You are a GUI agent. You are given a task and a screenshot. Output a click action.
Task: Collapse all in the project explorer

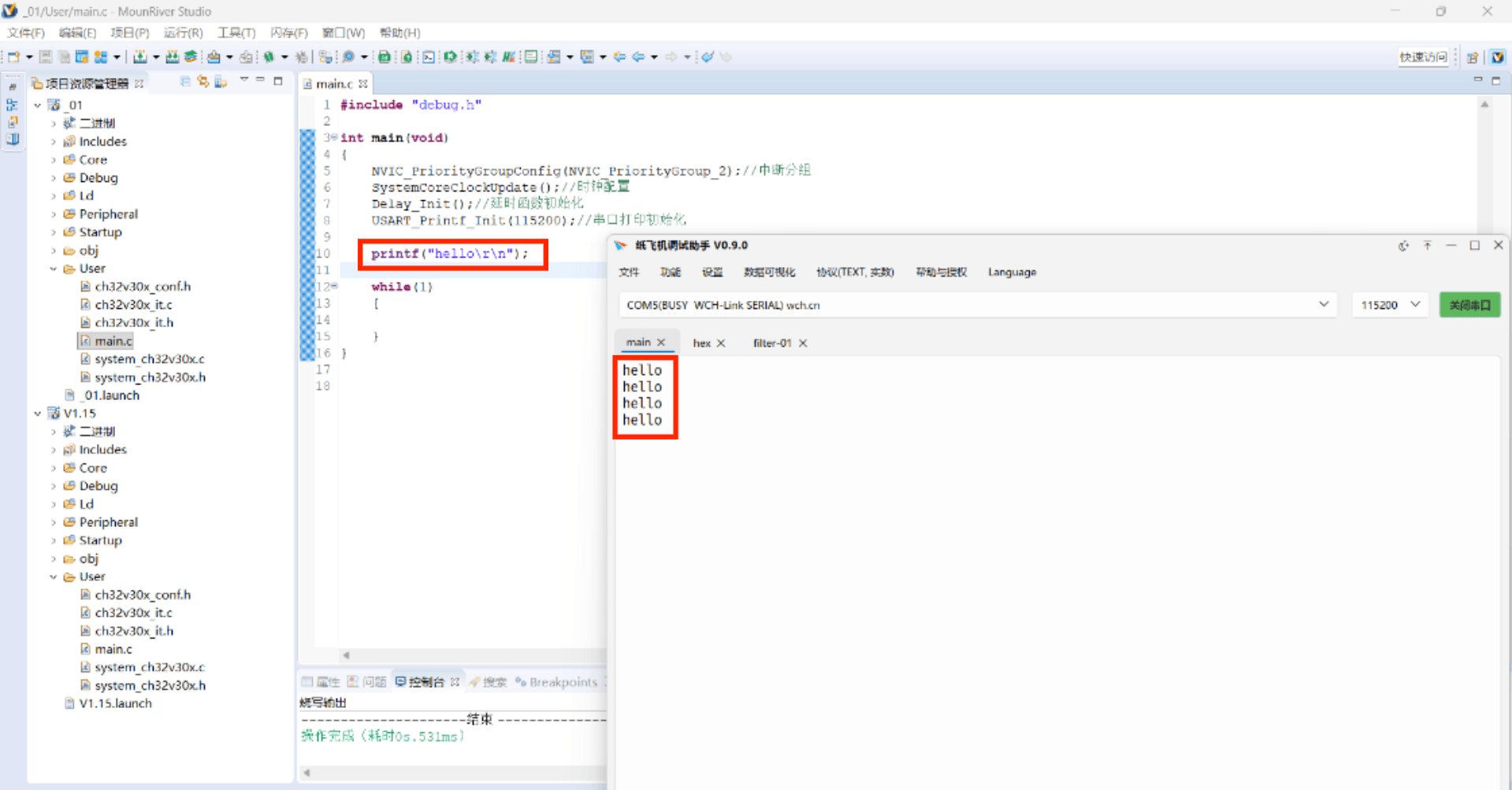tap(185, 82)
